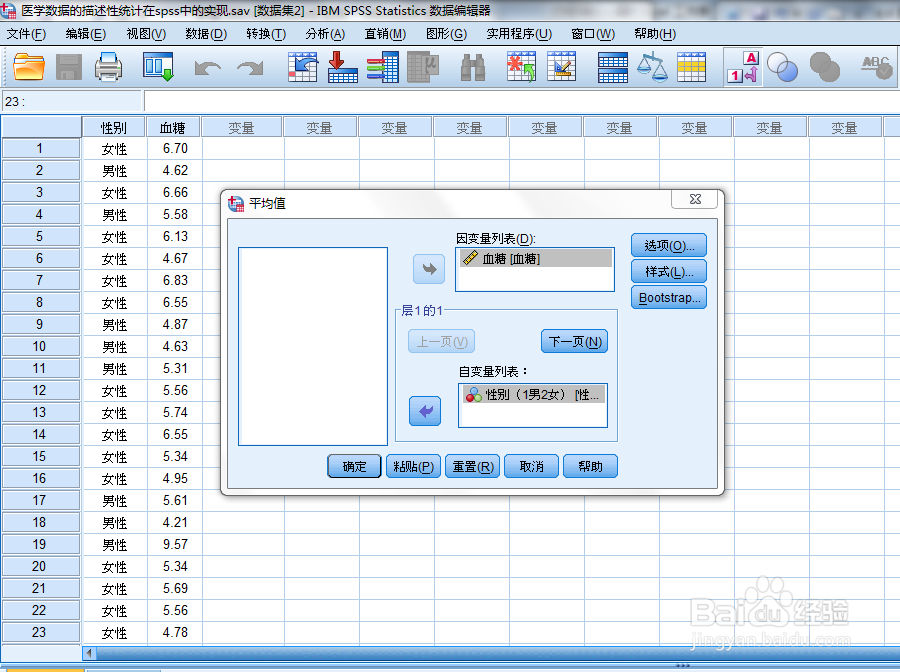Open data document folder icon
This screenshot has height=672, width=900.
click(29, 67)
